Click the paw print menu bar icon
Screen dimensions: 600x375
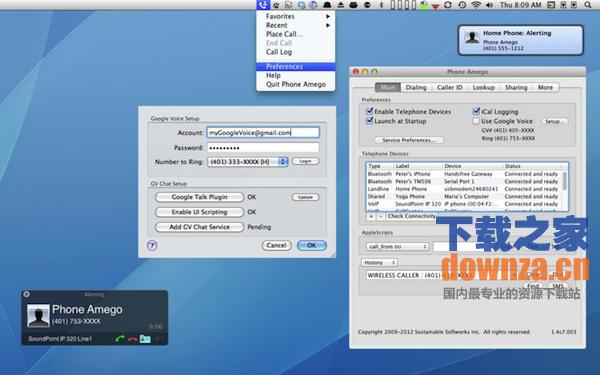(276, 5)
